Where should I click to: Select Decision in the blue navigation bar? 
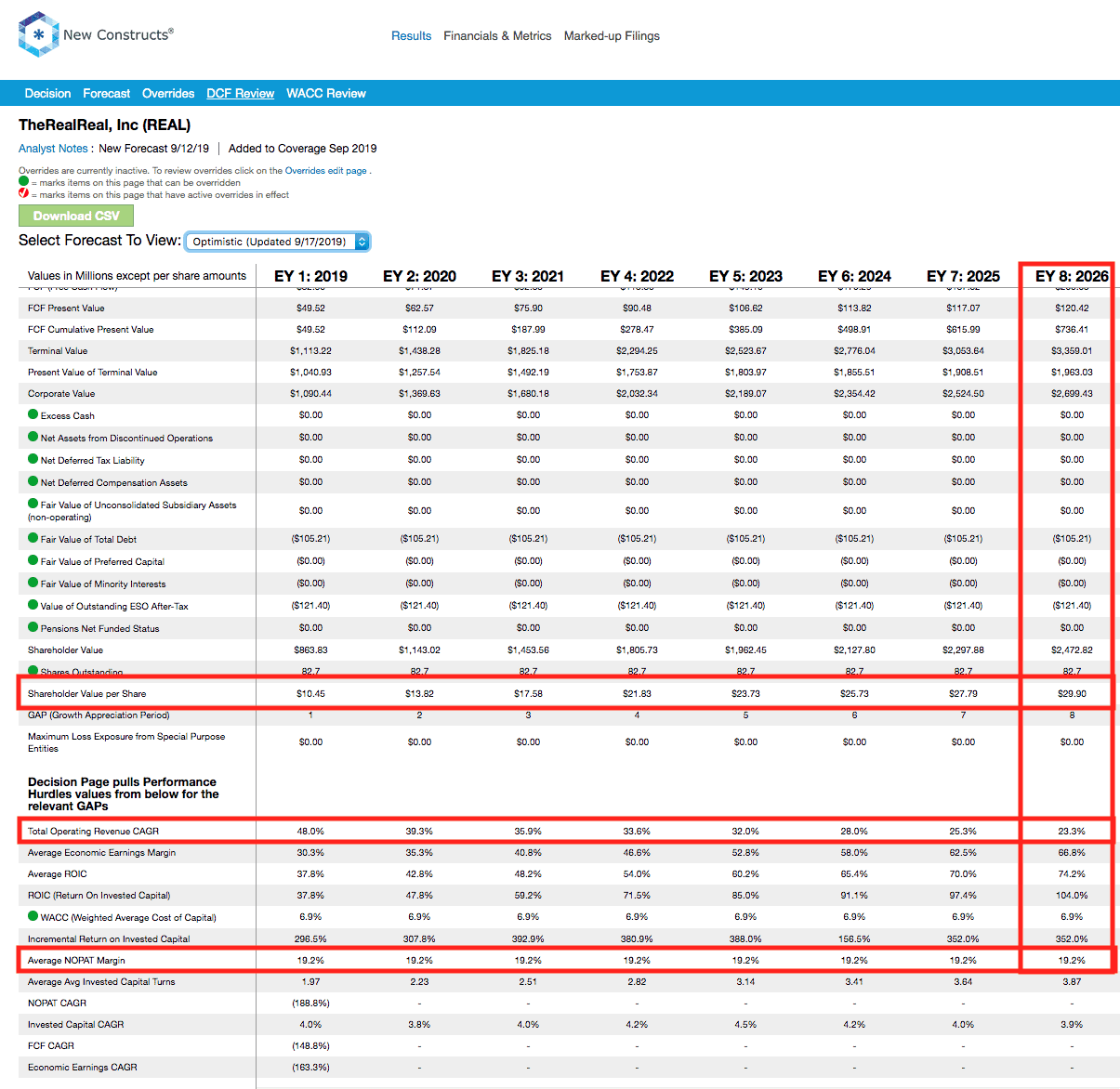[47, 94]
